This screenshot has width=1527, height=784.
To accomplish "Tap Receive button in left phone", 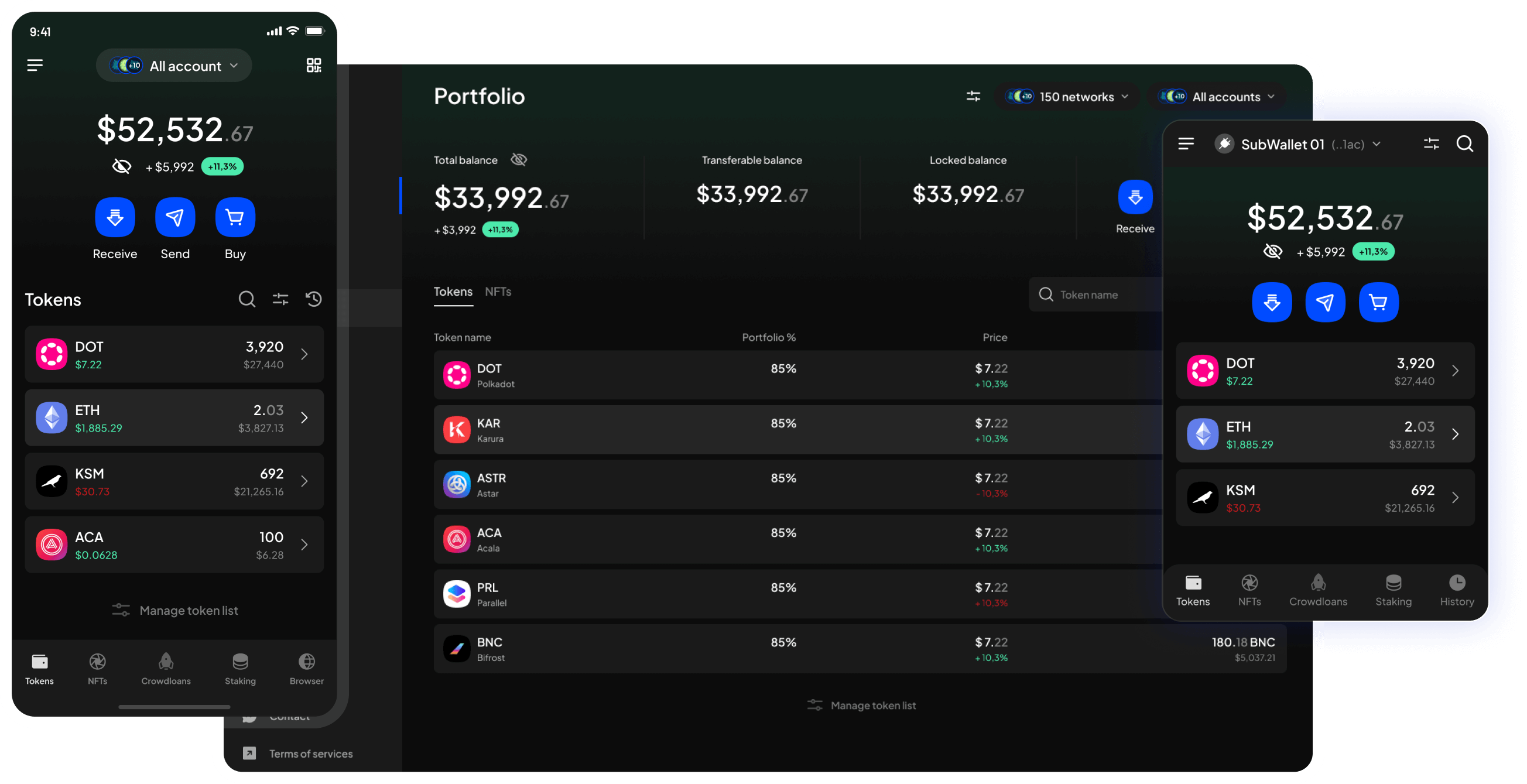I will coord(115,217).
